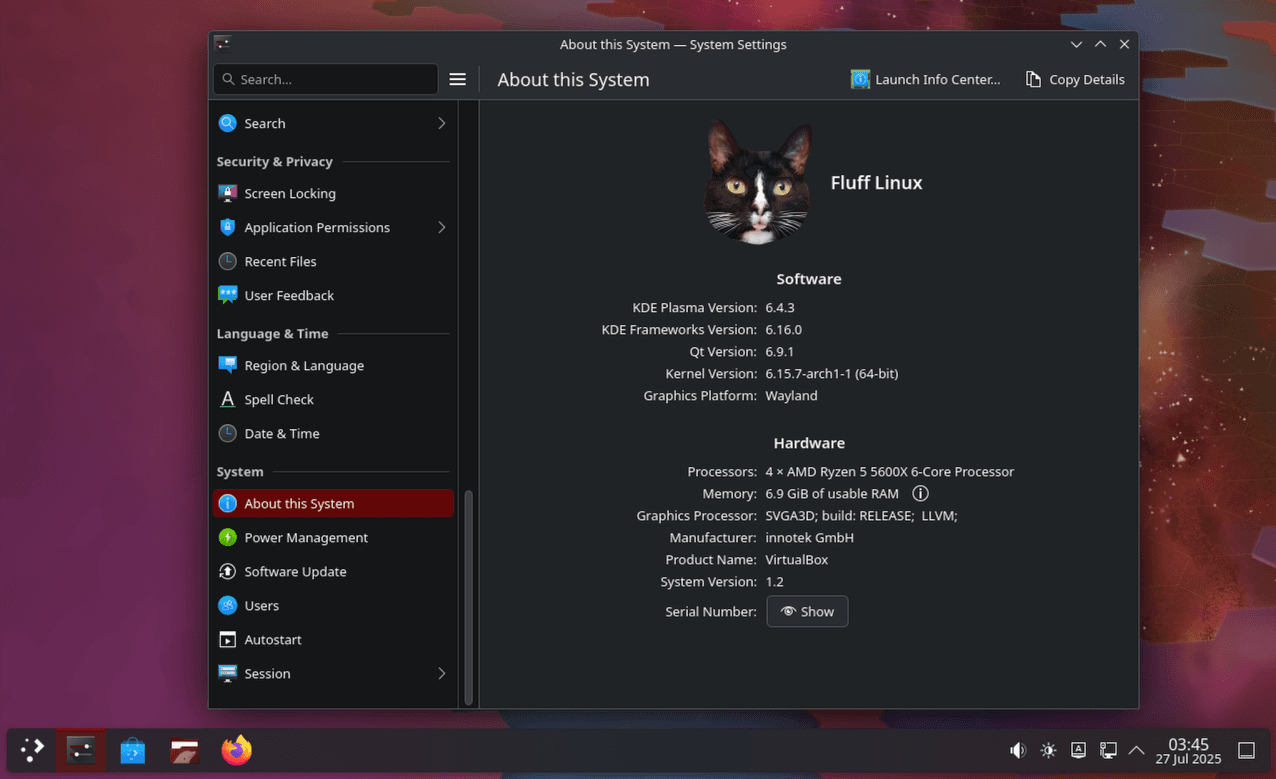Open the brightness slider from the tray
Image resolution: width=1276 pixels, height=779 pixels.
pyautogui.click(x=1048, y=750)
